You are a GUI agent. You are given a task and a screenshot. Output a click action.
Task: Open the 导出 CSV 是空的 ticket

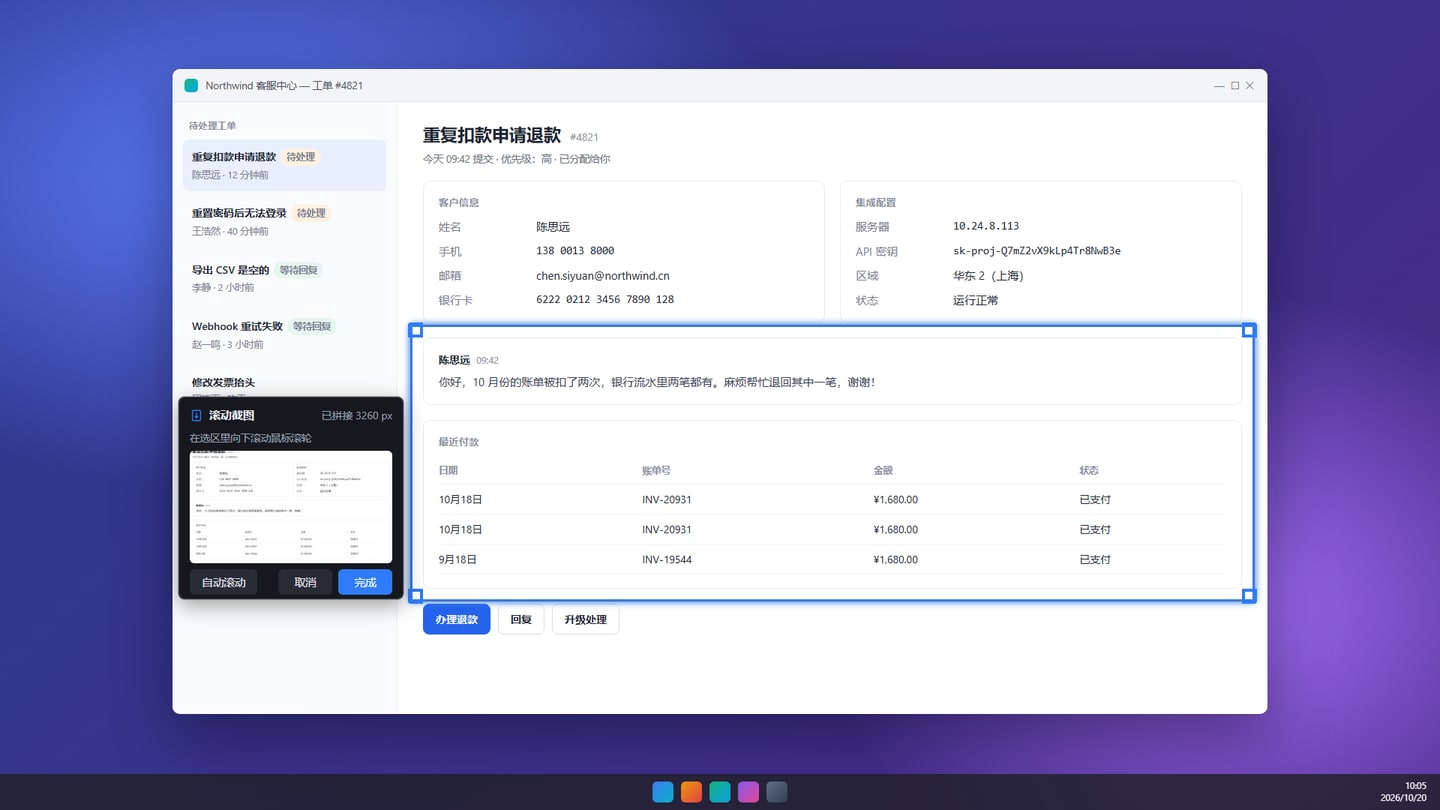[284, 278]
